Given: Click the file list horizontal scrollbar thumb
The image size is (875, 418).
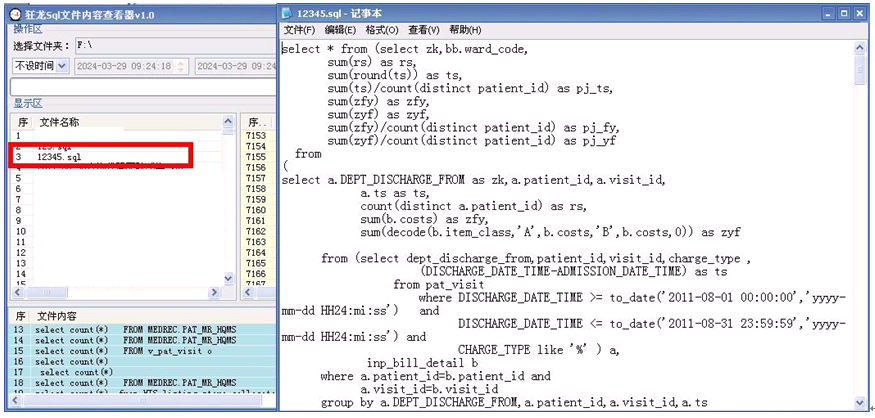Looking at the screenshot, I should coord(47,292).
